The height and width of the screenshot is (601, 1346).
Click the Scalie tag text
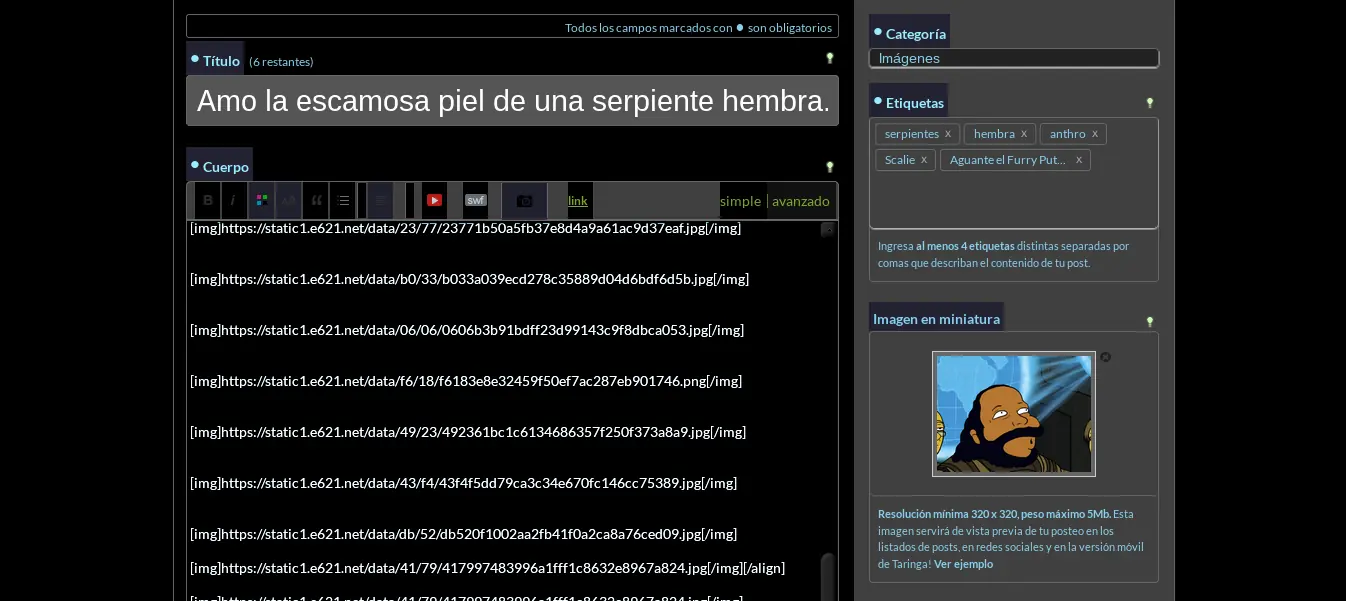coord(900,160)
